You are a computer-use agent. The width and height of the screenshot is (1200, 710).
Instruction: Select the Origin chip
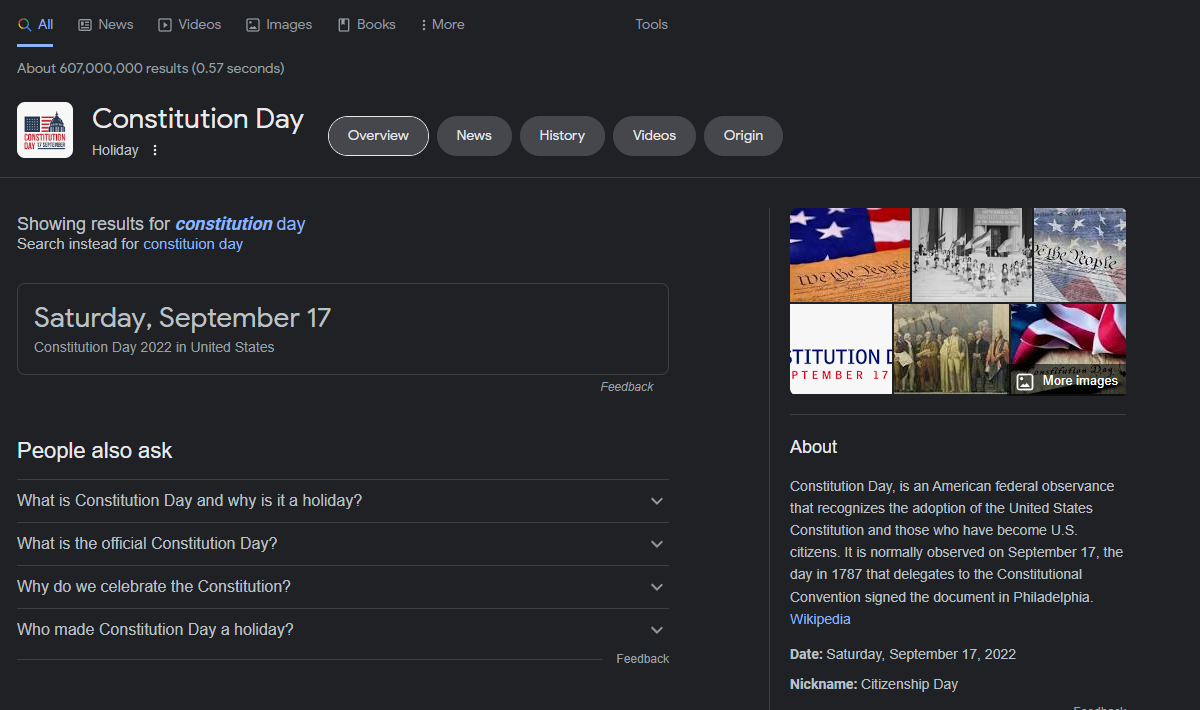tap(743, 136)
